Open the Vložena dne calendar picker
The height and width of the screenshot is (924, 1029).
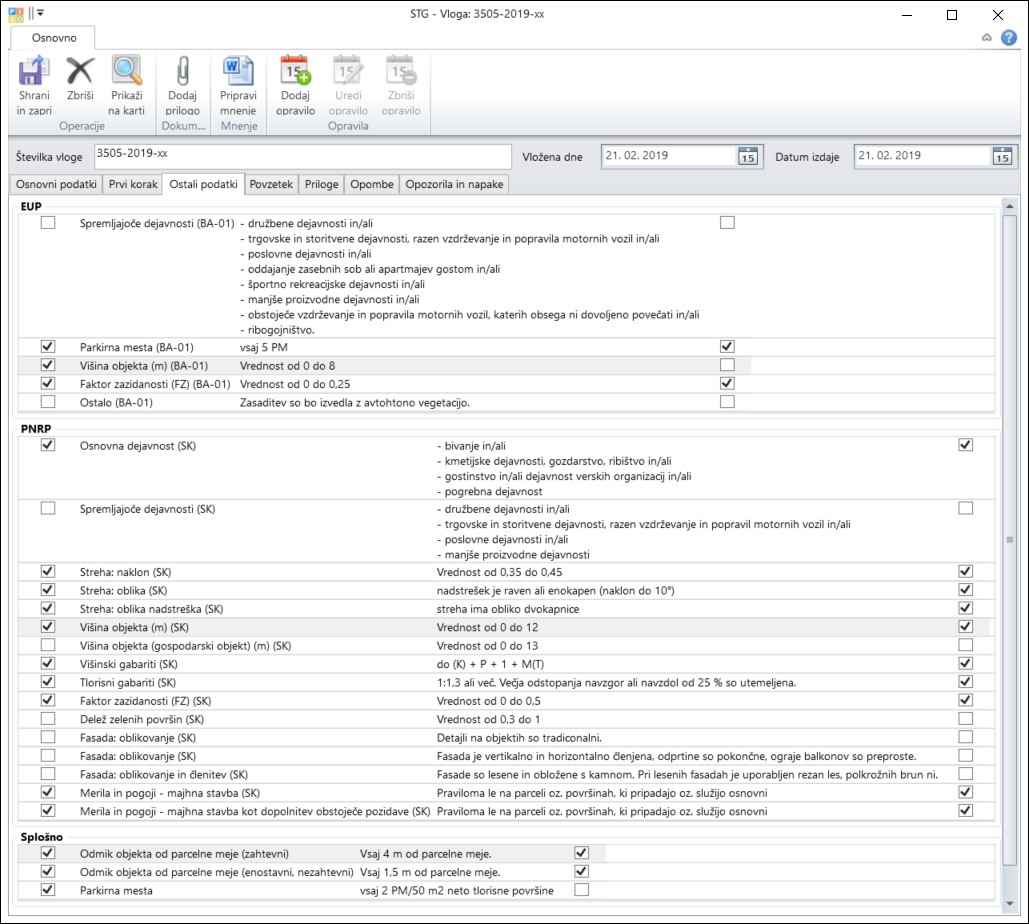click(x=747, y=156)
